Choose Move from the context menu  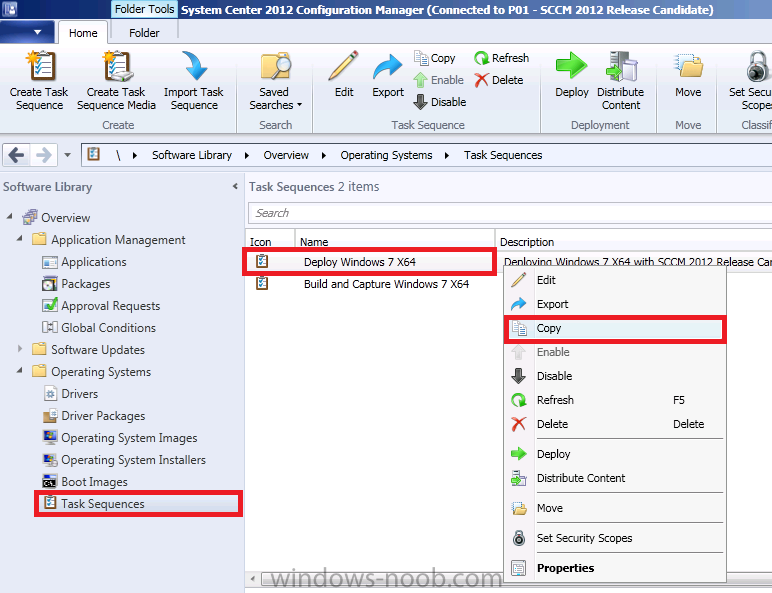point(614,508)
